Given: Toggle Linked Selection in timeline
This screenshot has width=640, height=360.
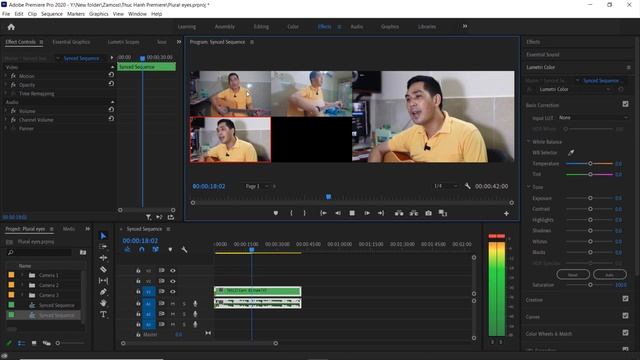Looking at the screenshot, I should coord(156,249).
